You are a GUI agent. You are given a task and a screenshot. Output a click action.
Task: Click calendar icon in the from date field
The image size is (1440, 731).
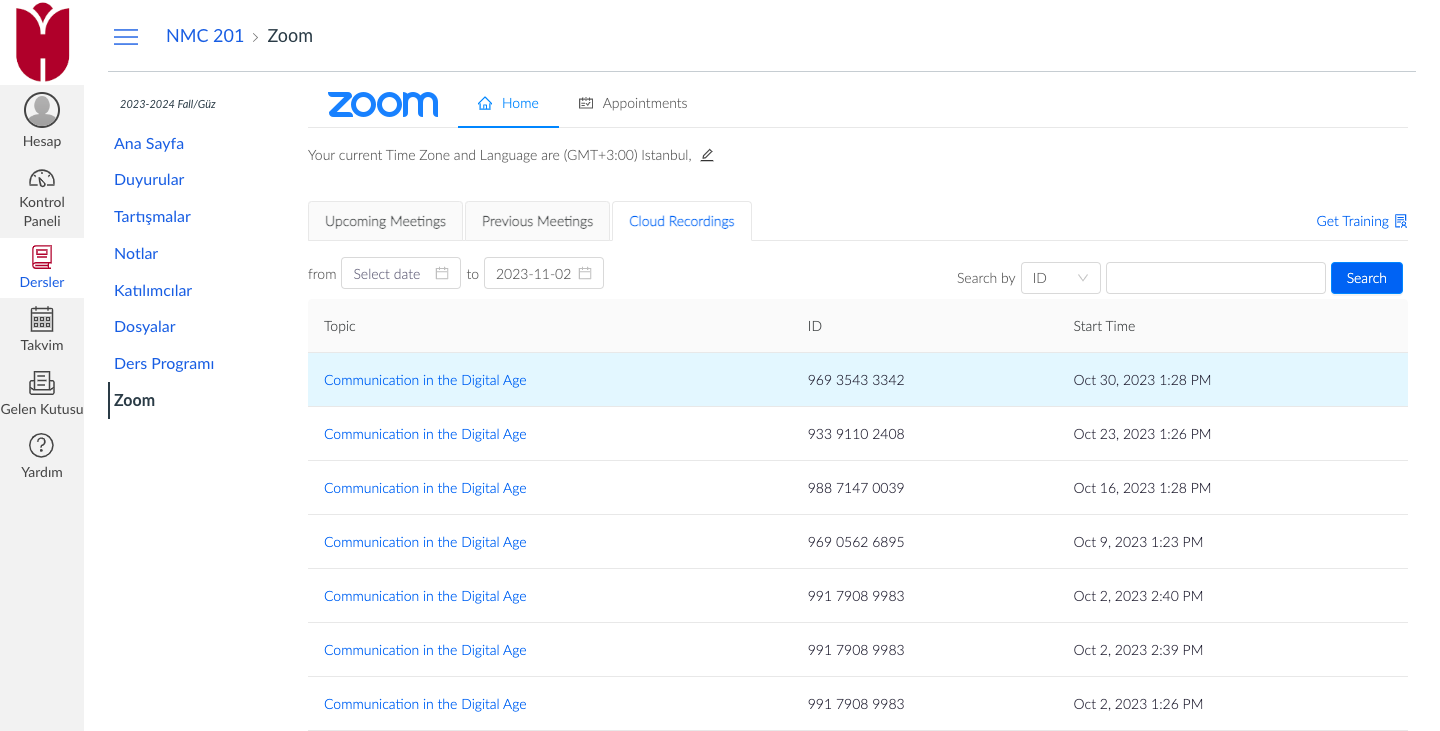pyautogui.click(x=442, y=274)
